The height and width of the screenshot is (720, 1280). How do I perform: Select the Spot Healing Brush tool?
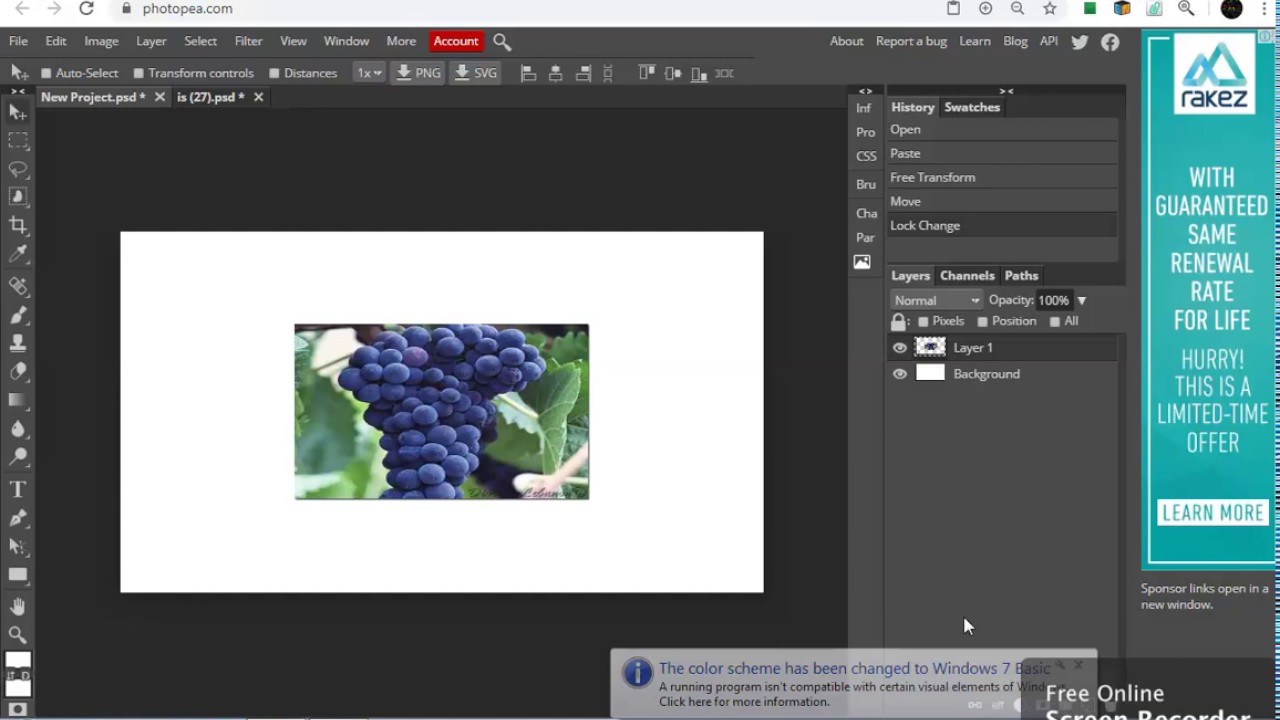[x=18, y=286]
